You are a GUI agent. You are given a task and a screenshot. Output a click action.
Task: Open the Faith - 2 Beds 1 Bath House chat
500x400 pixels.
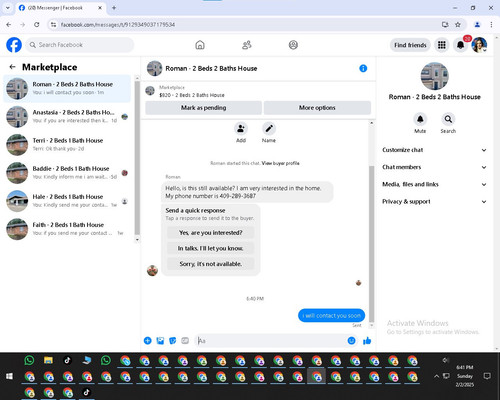67,229
